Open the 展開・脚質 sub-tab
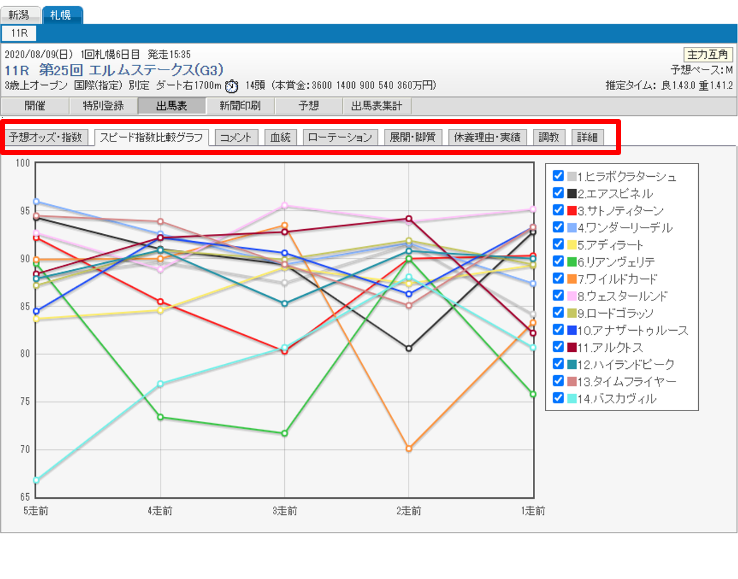 pyautogui.click(x=413, y=137)
